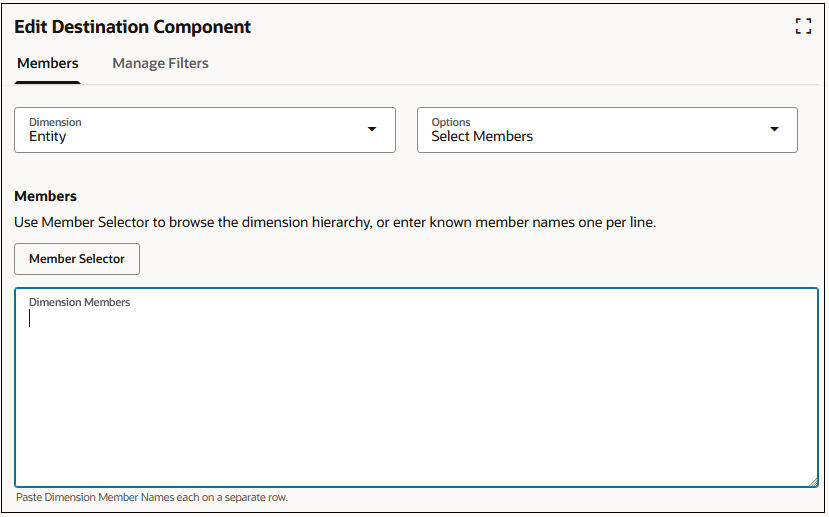Image resolution: width=829 pixels, height=517 pixels.
Task: Click the text area resize handle corner
Action: pyautogui.click(x=813, y=482)
